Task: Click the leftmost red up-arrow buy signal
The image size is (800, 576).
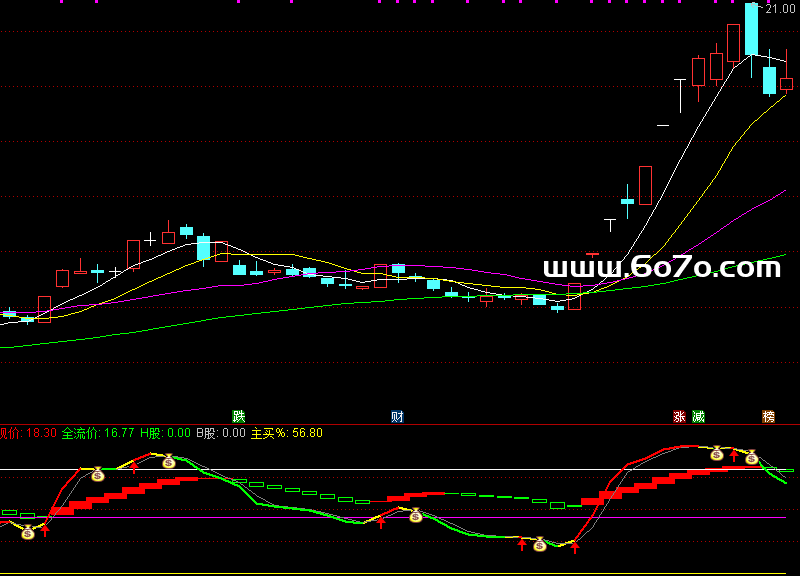Action: coord(45,531)
